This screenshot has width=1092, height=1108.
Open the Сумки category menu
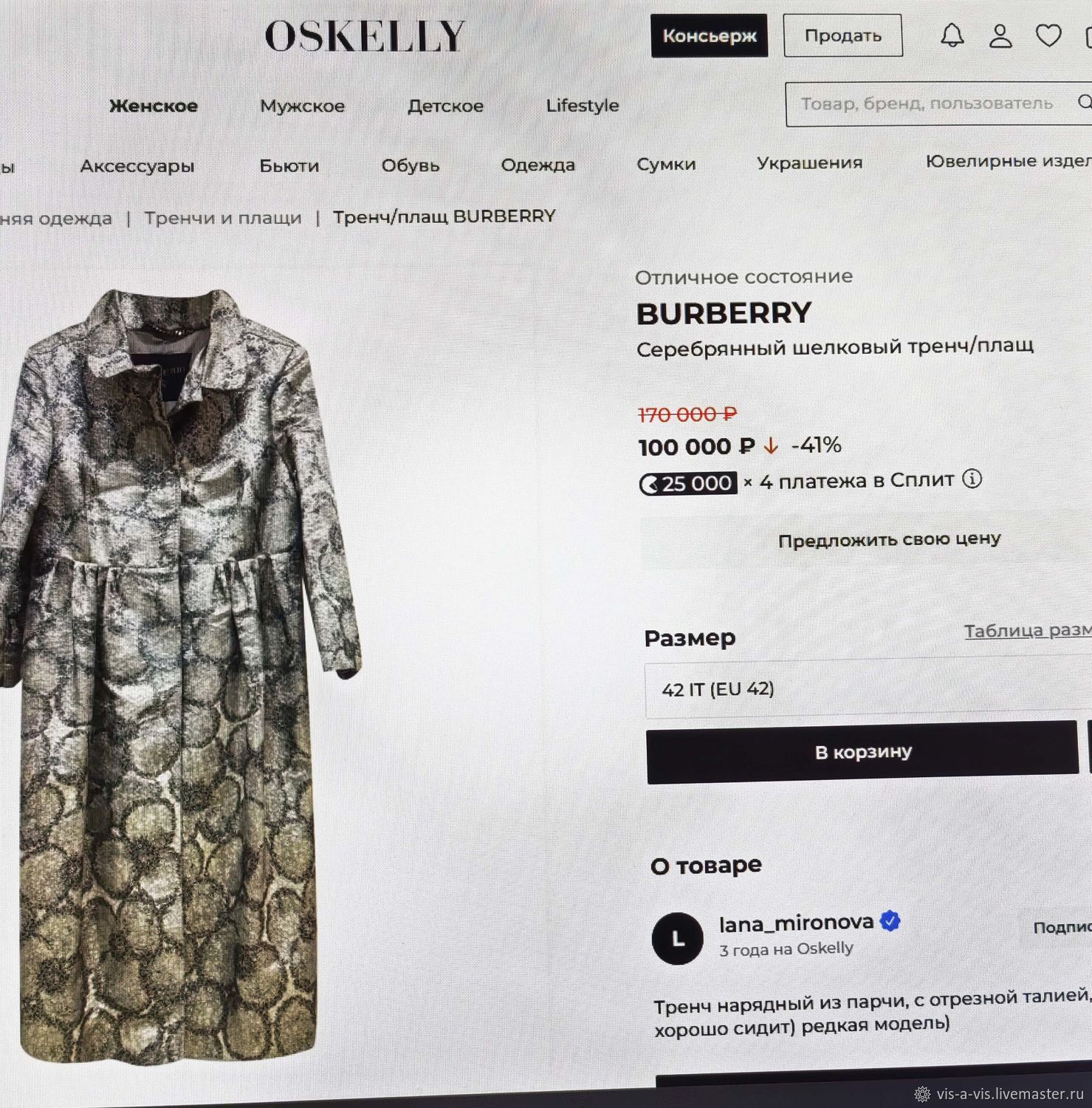(666, 164)
